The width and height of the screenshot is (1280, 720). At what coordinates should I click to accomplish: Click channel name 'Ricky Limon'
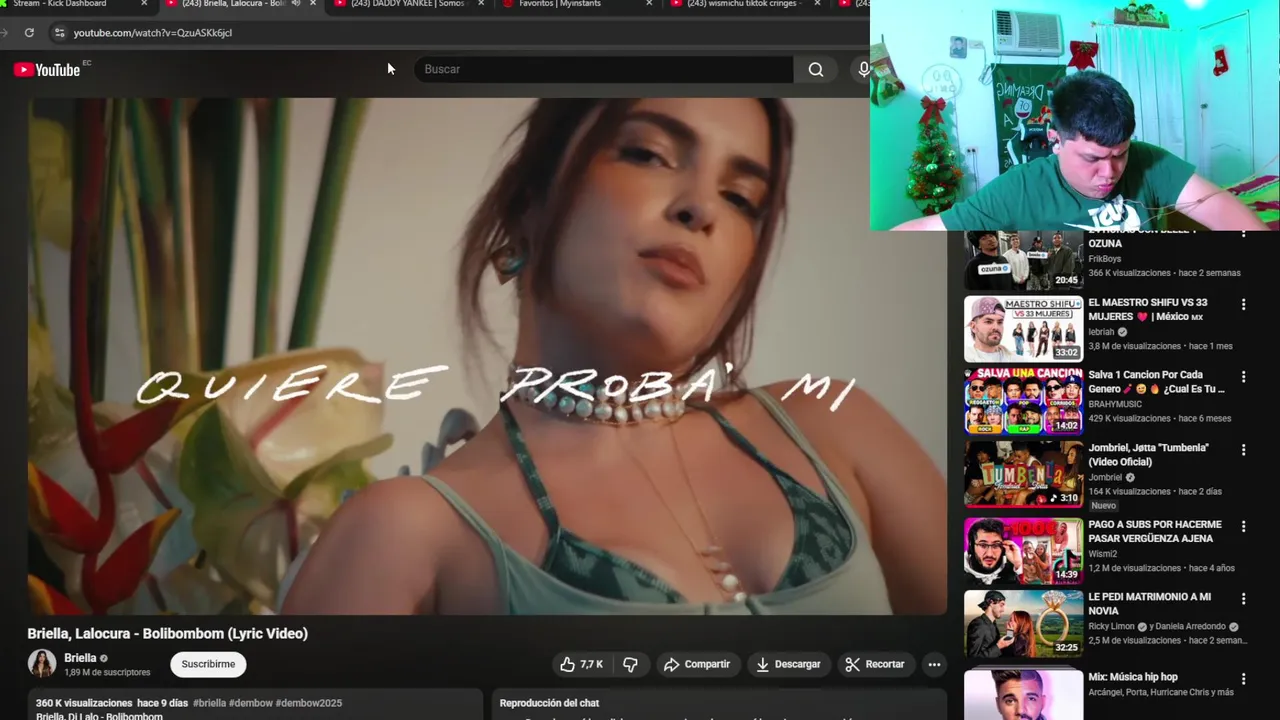point(1112,627)
